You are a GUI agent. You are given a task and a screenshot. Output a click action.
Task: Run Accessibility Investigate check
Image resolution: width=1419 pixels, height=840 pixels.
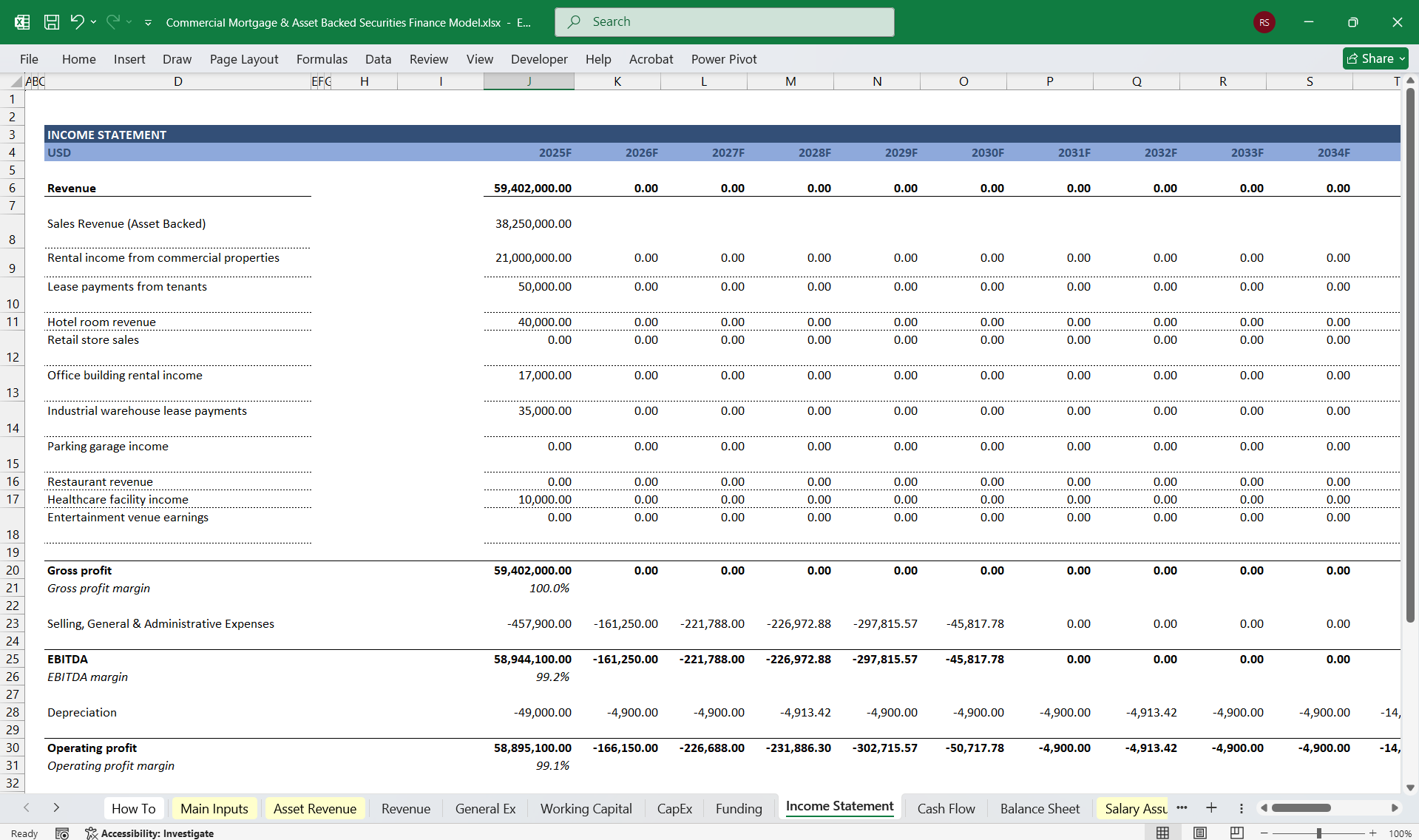pos(158,833)
